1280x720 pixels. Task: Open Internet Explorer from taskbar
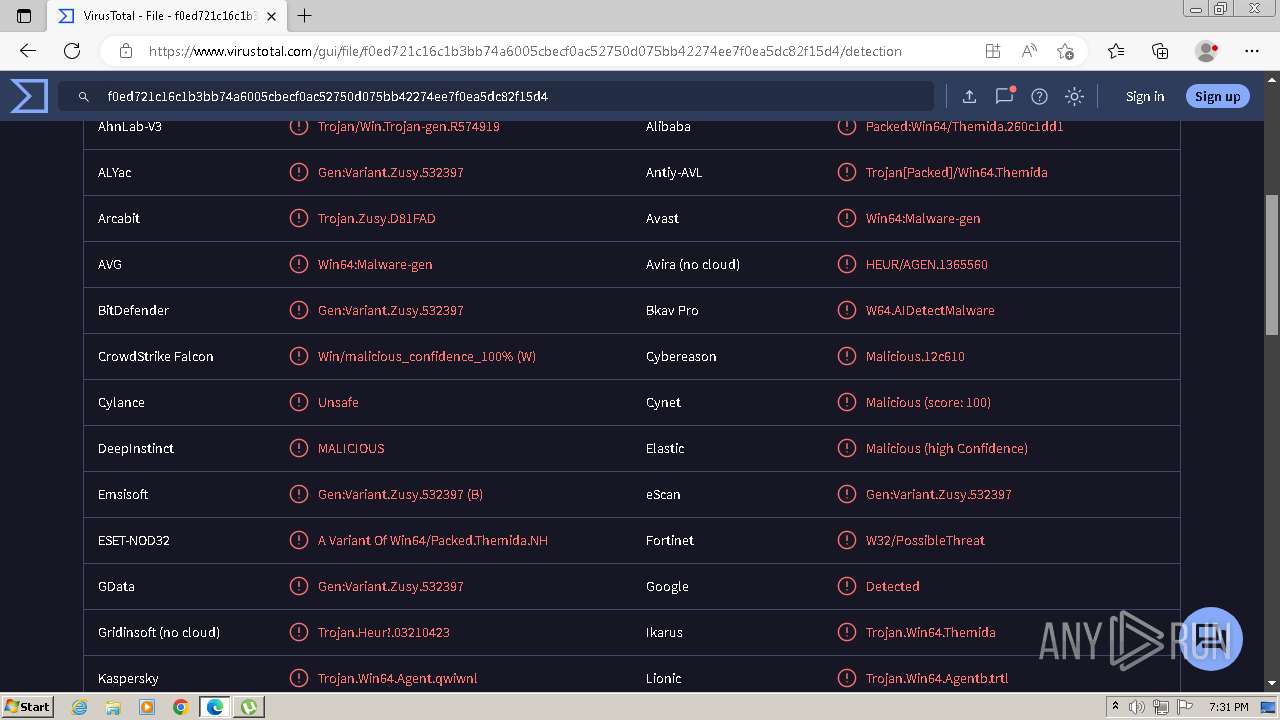tap(80, 707)
